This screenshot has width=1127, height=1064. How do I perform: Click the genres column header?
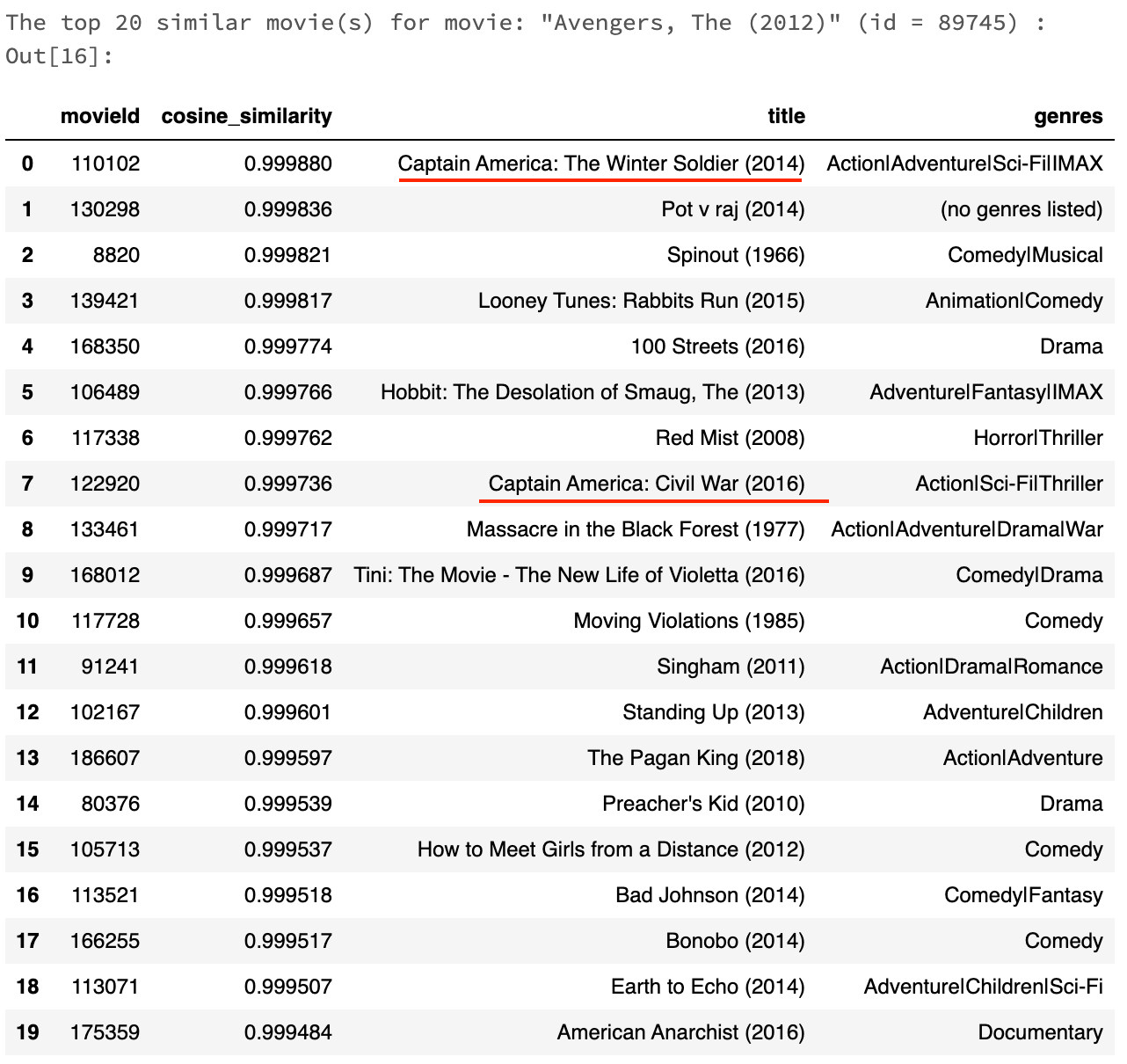pyautogui.click(x=1068, y=116)
